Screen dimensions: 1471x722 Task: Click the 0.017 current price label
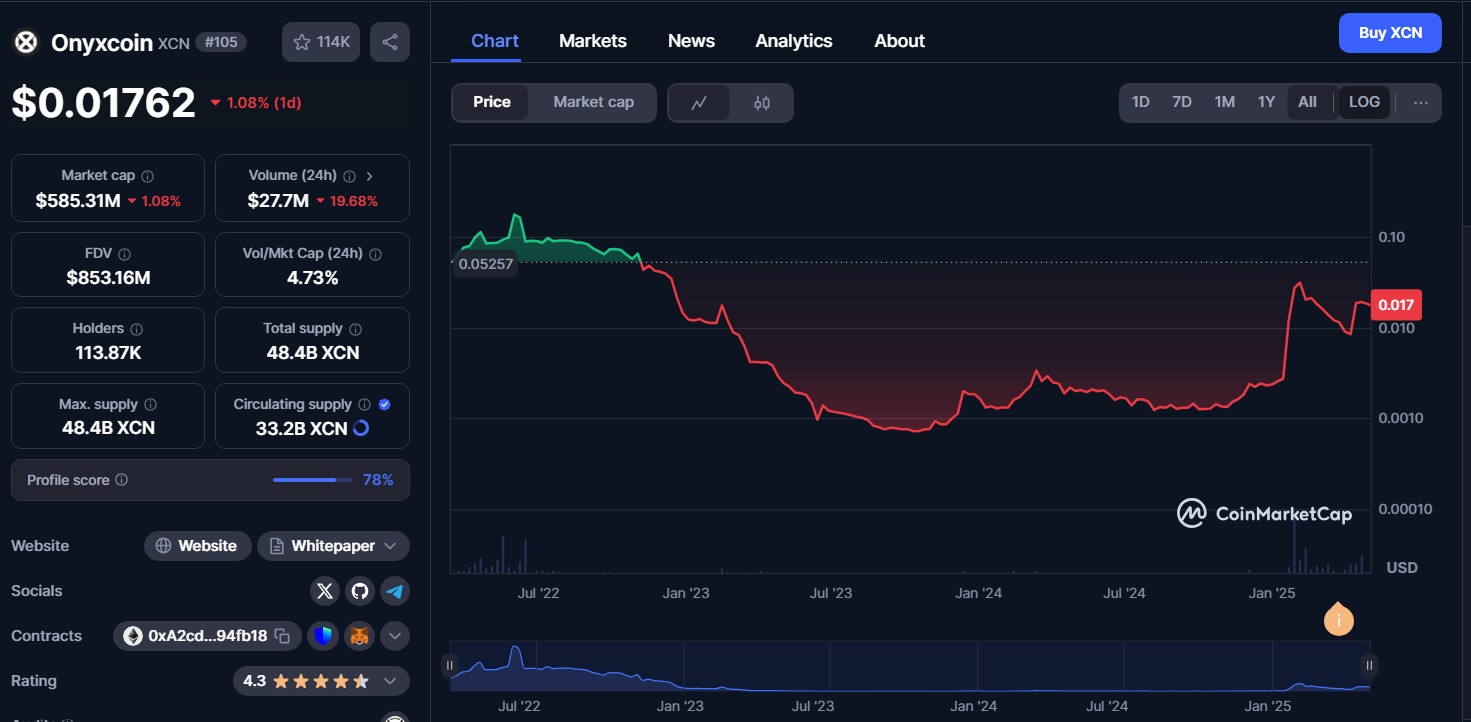click(1396, 305)
